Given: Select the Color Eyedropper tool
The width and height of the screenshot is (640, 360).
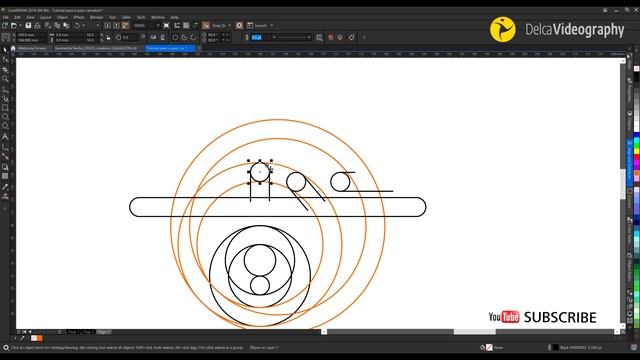Looking at the screenshot, I should point(5,187).
